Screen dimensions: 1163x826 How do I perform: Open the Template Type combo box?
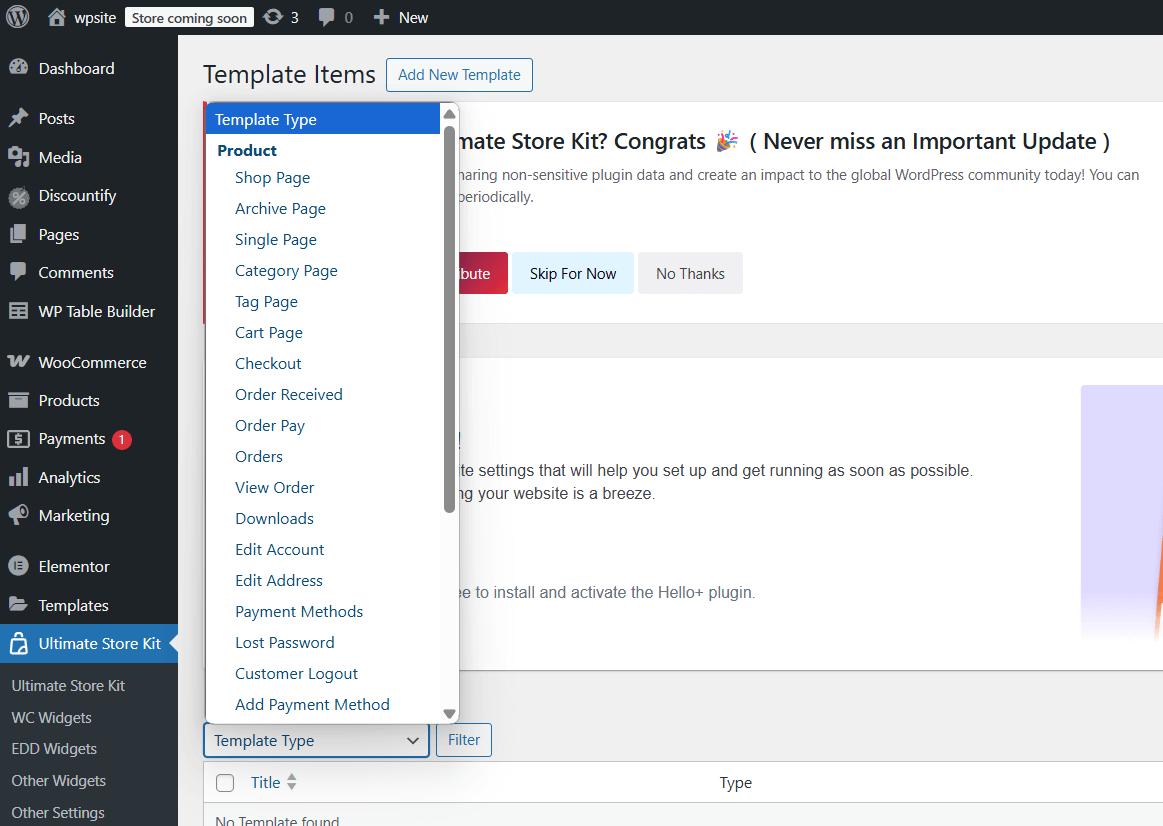coord(317,740)
